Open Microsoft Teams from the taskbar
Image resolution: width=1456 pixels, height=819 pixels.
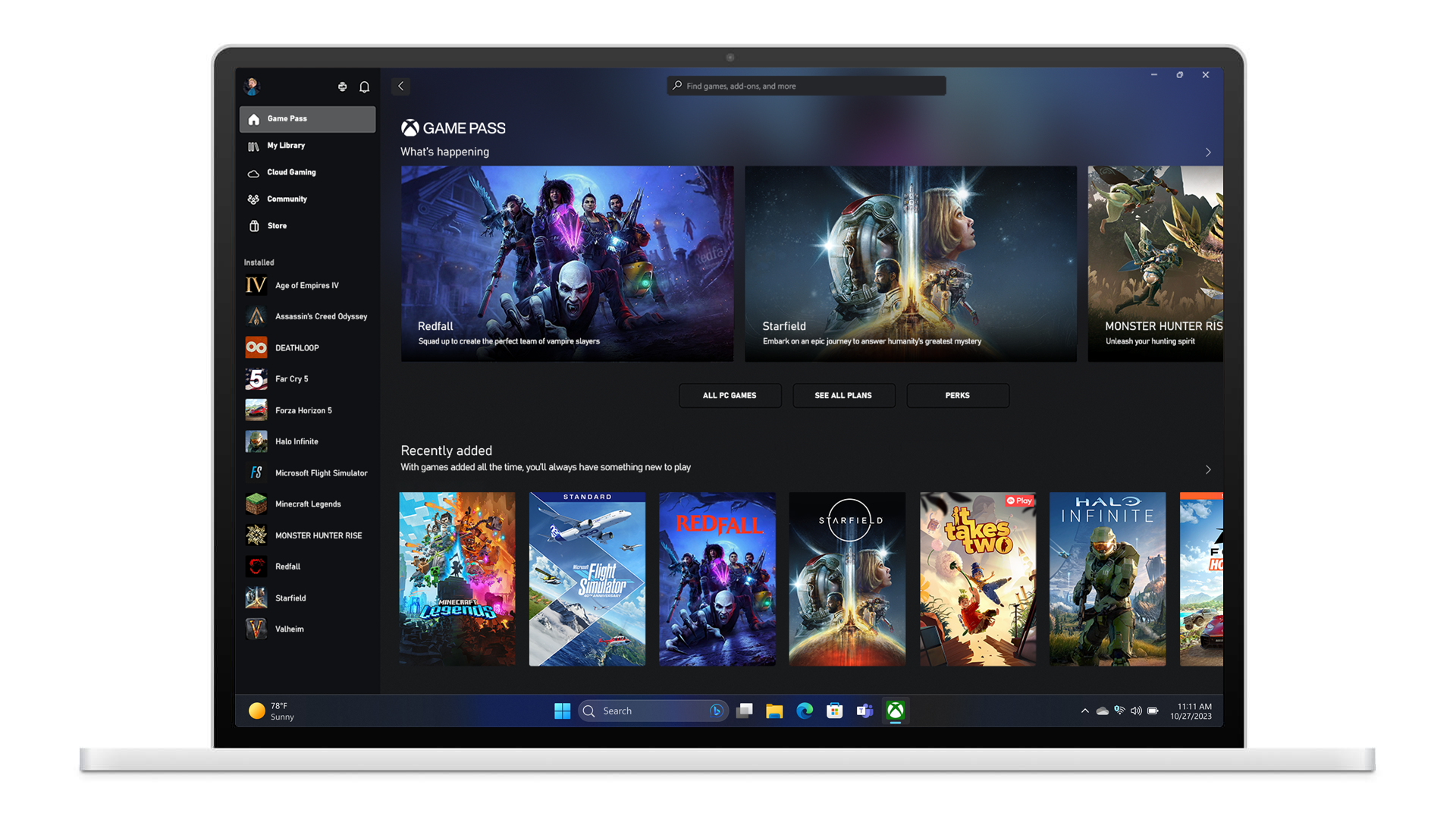(x=864, y=711)
